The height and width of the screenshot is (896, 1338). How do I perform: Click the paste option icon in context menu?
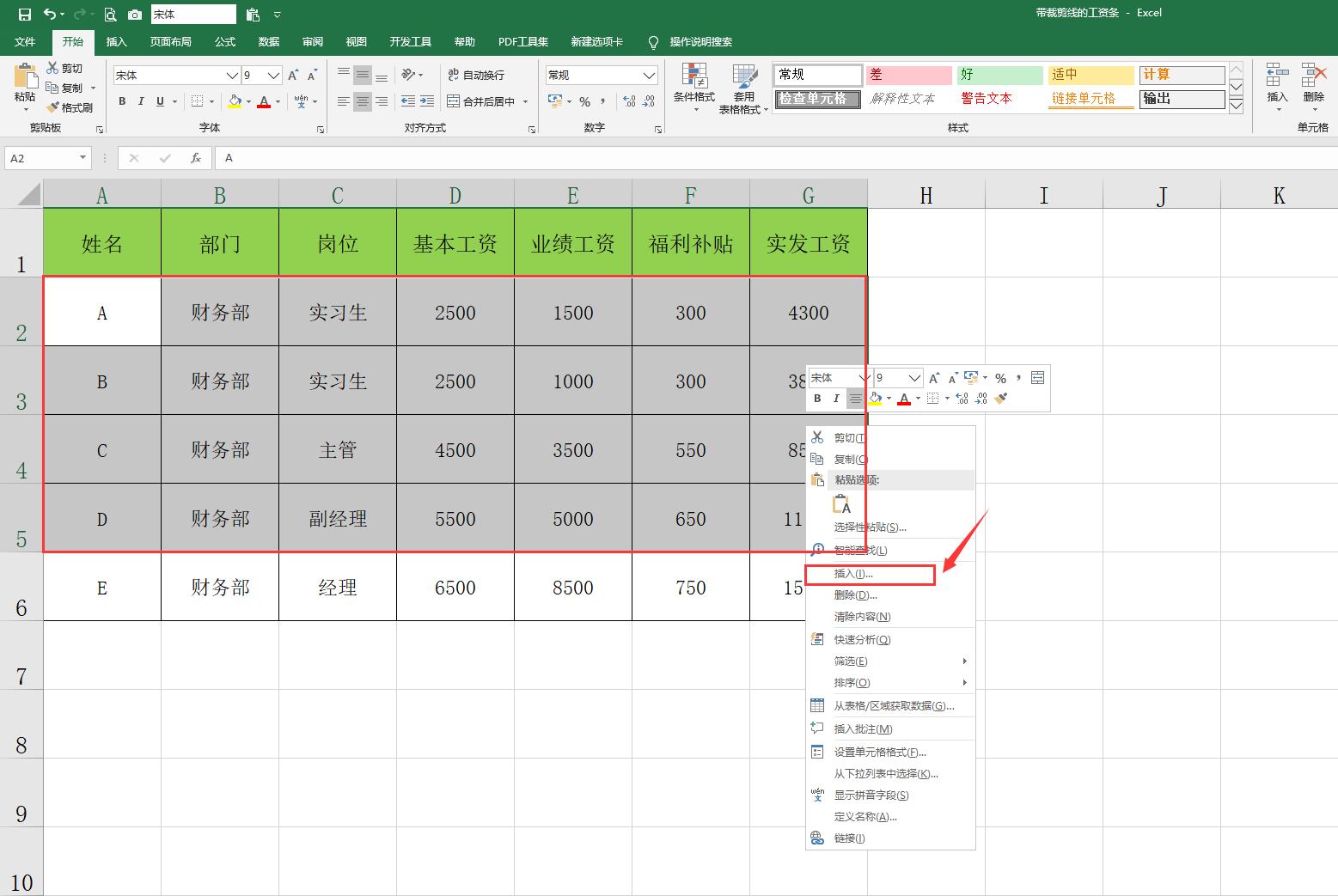(842, 504)
